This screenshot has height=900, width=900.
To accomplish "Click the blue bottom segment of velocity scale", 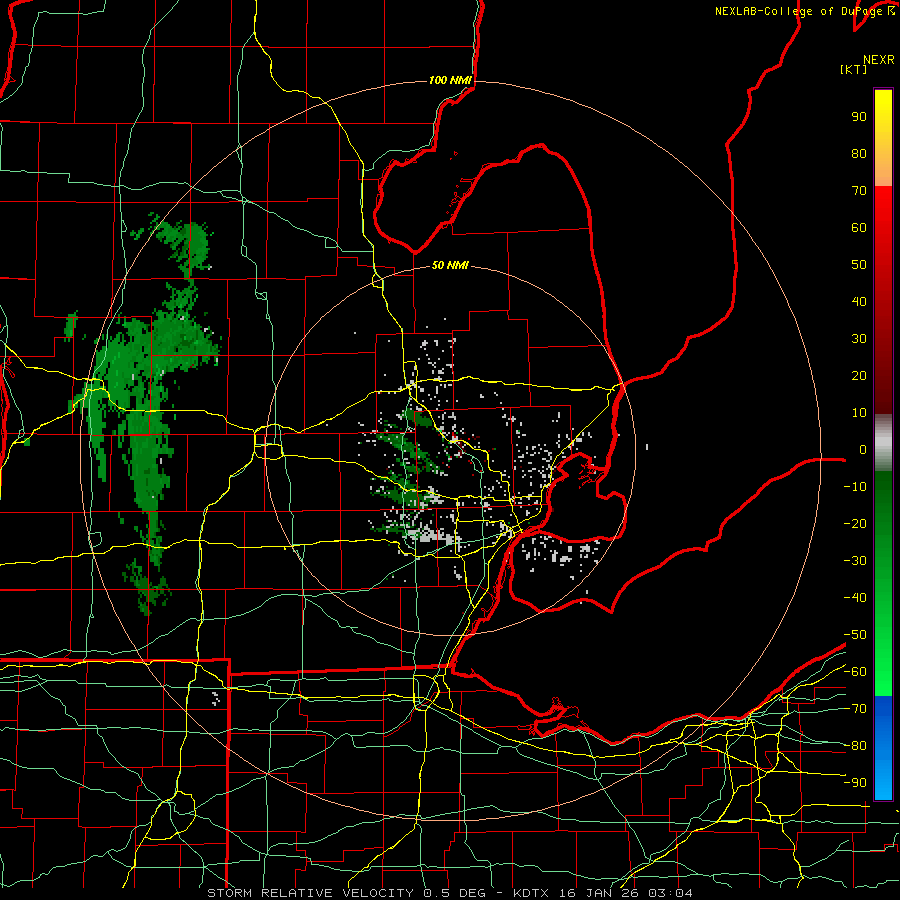I will tap(883, 747).
